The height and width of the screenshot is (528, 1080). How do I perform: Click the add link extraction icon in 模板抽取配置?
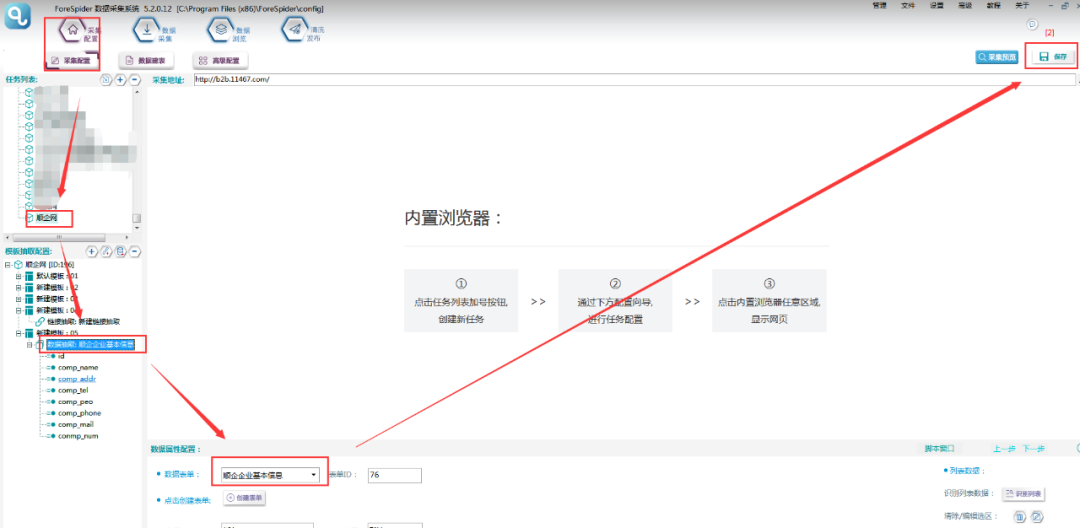106,251
